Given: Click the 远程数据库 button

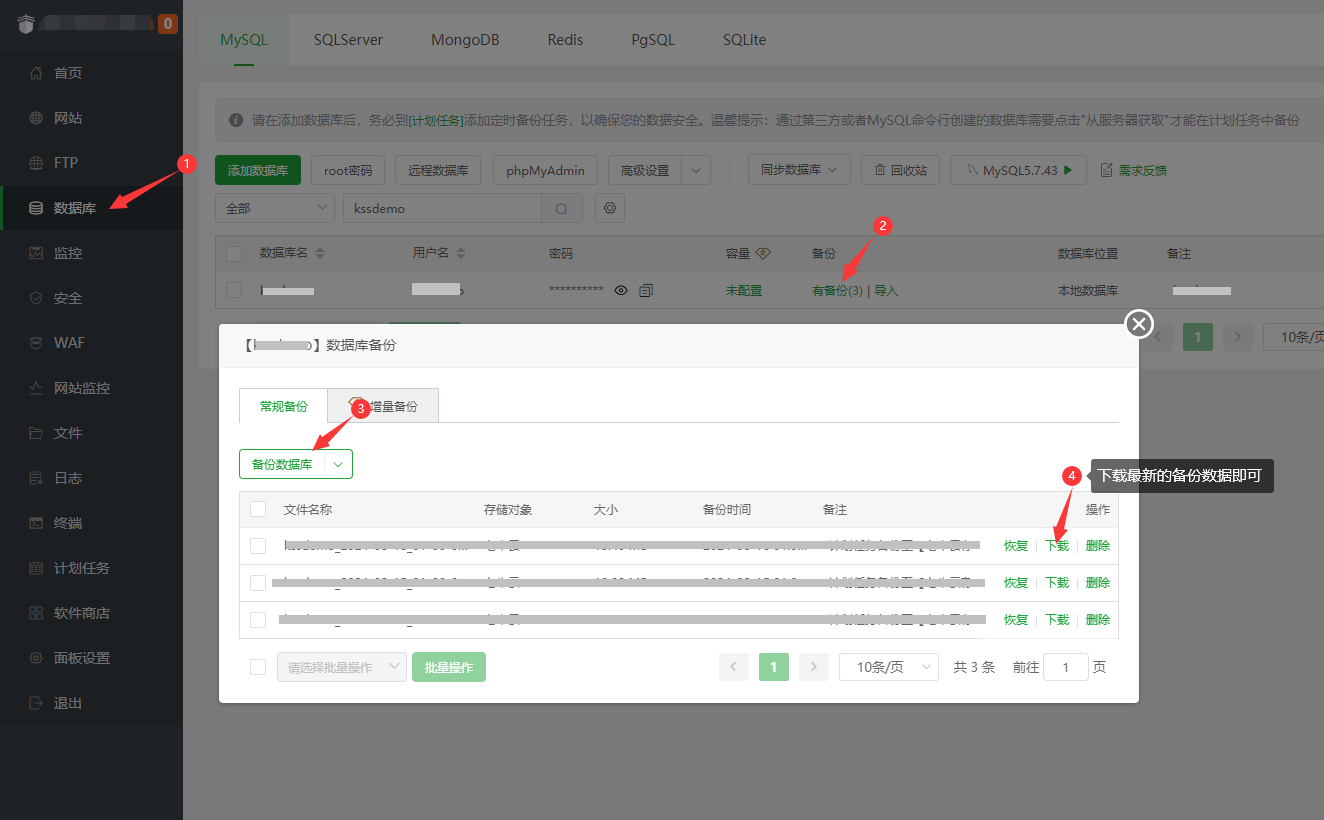Looking at the screenshot, I should click(x=439, y=170).
